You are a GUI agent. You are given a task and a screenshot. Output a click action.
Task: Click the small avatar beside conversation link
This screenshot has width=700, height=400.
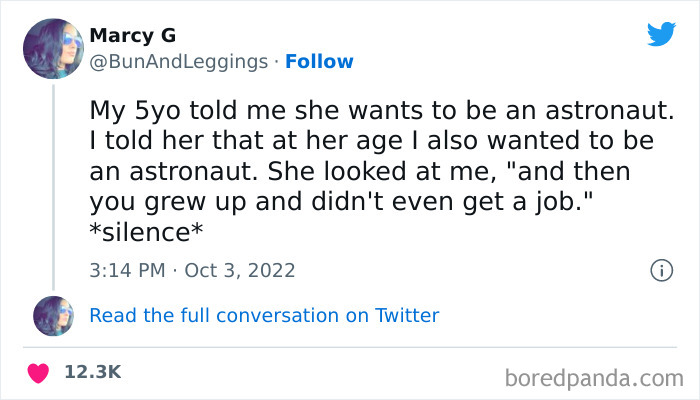[x=53, y=316]
